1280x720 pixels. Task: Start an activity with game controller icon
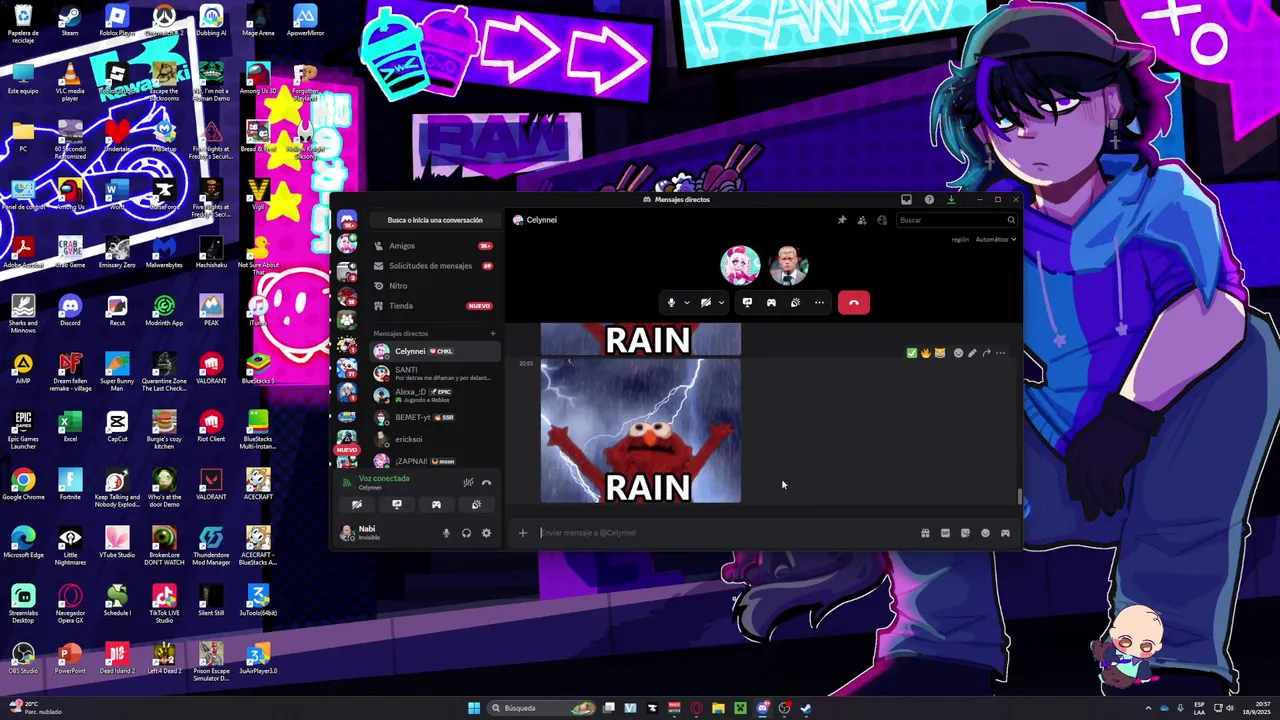(x=771, y=303)
